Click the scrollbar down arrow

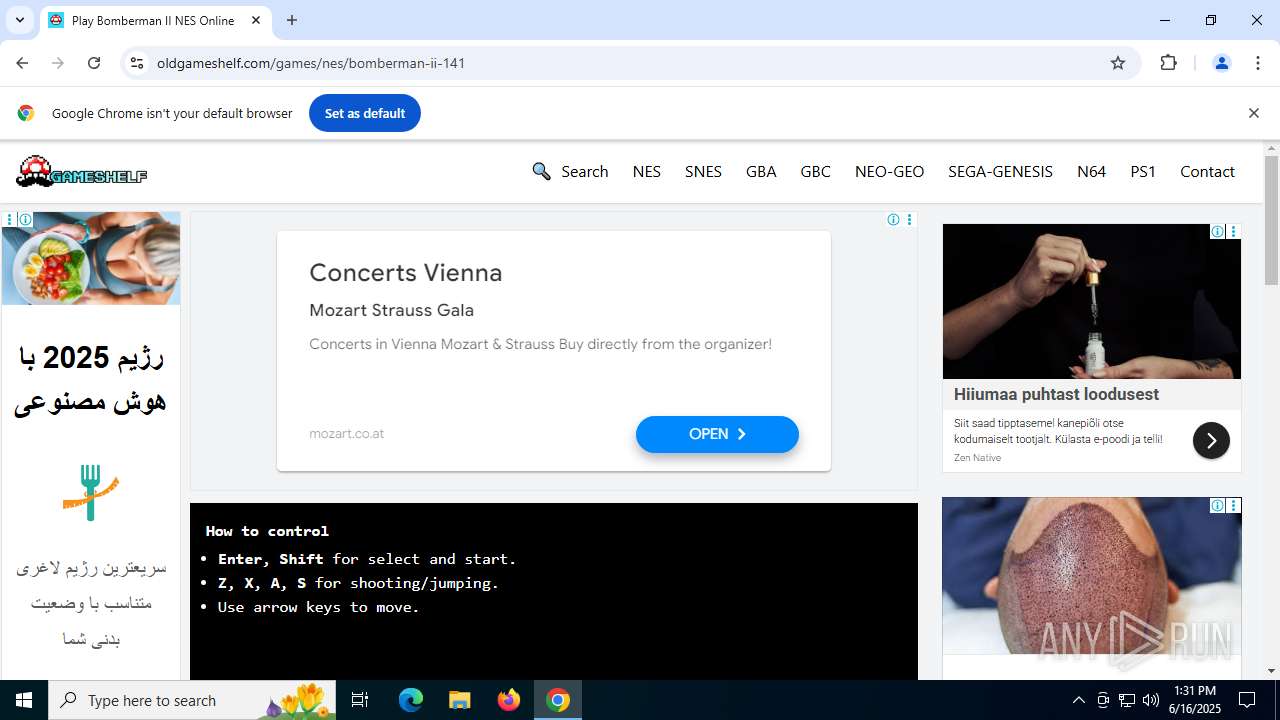coord(1271,671)
